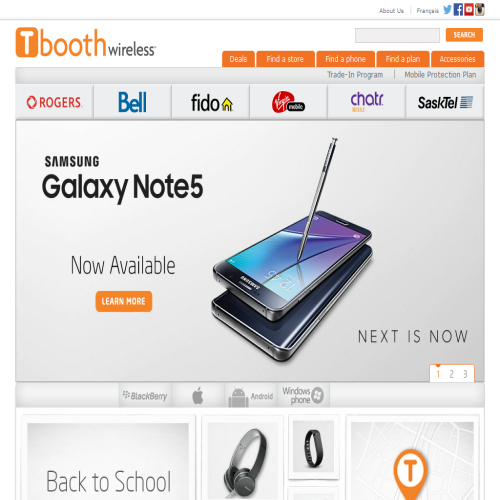Image resolution: width=500 pixels, height=500 pixels.
Task: Filter phones by Android logo
Action: [251, 396]
